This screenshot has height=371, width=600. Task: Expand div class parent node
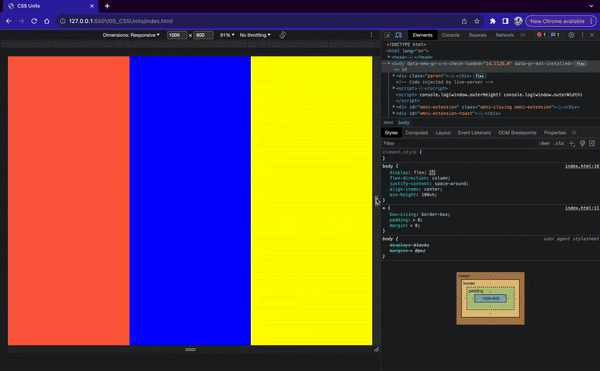tap(394, 76)
